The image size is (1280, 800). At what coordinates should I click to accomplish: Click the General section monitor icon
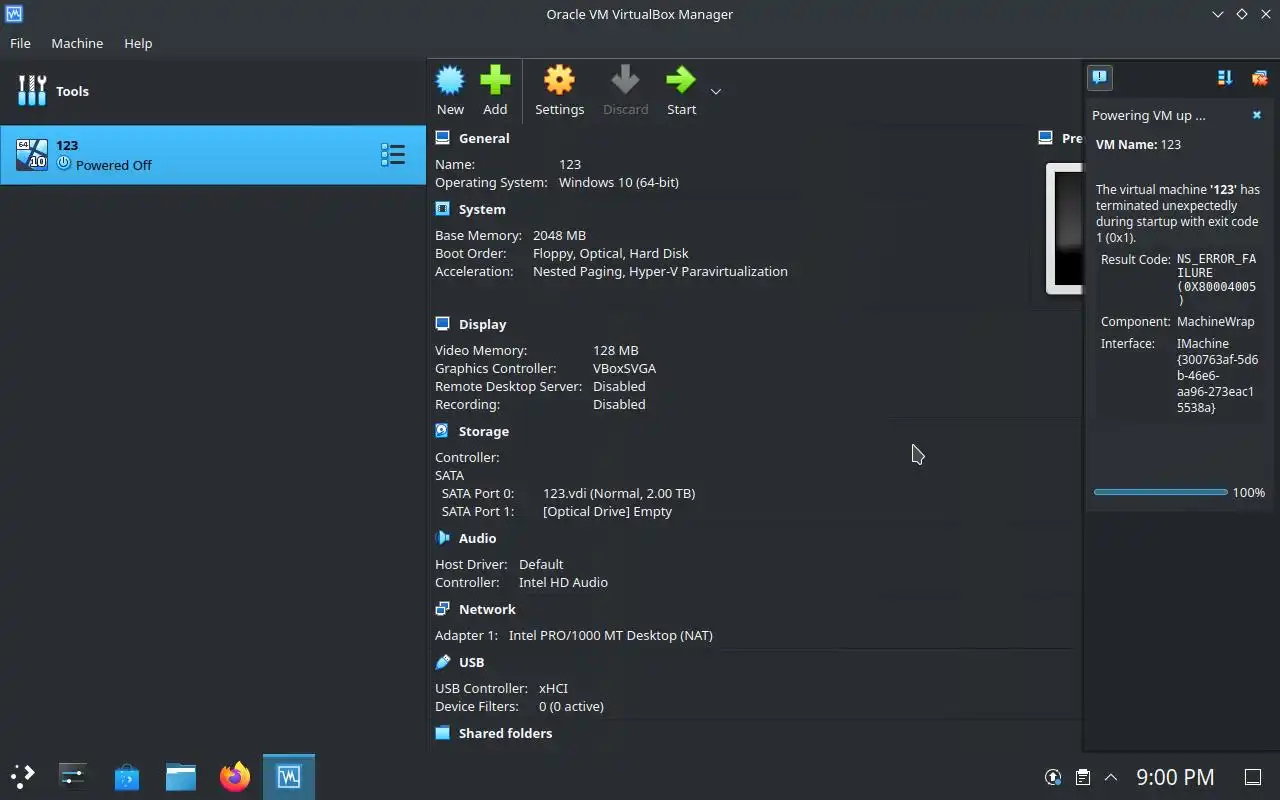tap(442, 138)
